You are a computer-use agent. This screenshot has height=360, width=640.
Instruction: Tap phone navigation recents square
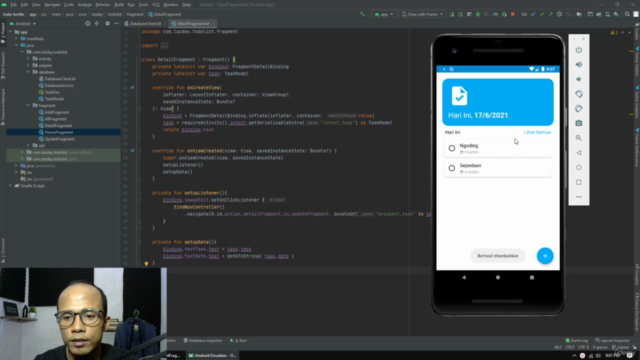532,277
